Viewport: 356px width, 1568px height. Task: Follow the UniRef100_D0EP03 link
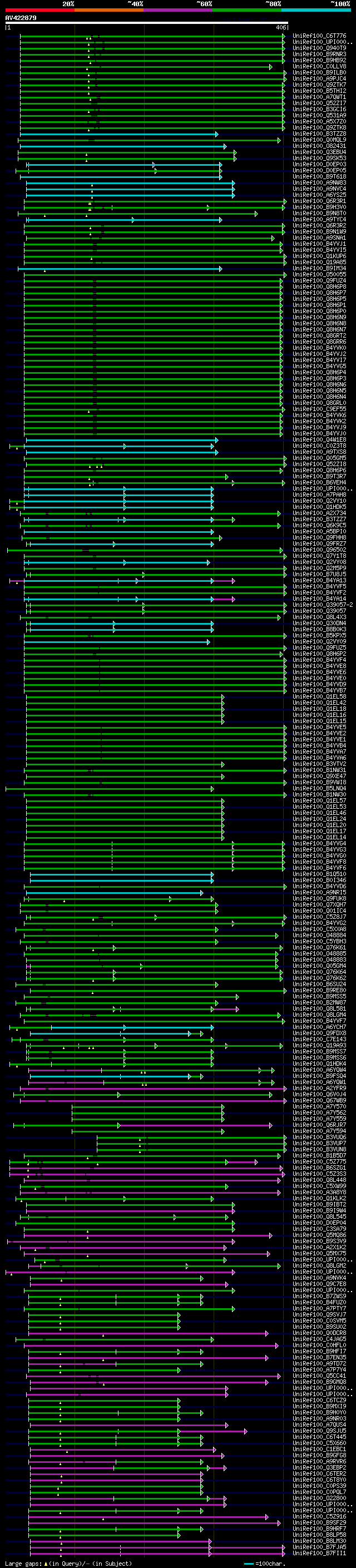tap(319, 164)
